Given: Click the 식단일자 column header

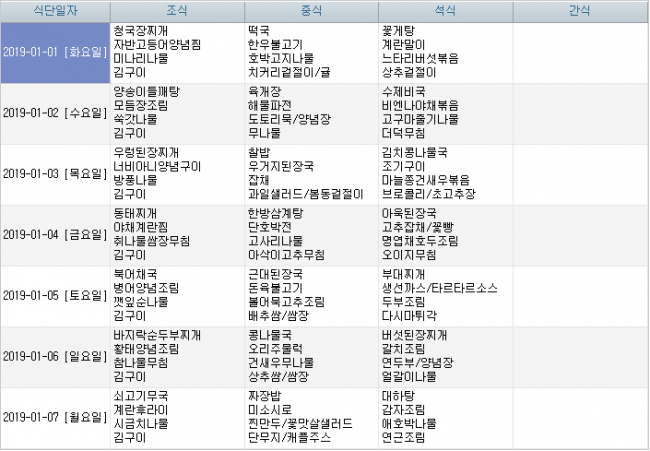Looking at the screenshot, I should [55, 10].
